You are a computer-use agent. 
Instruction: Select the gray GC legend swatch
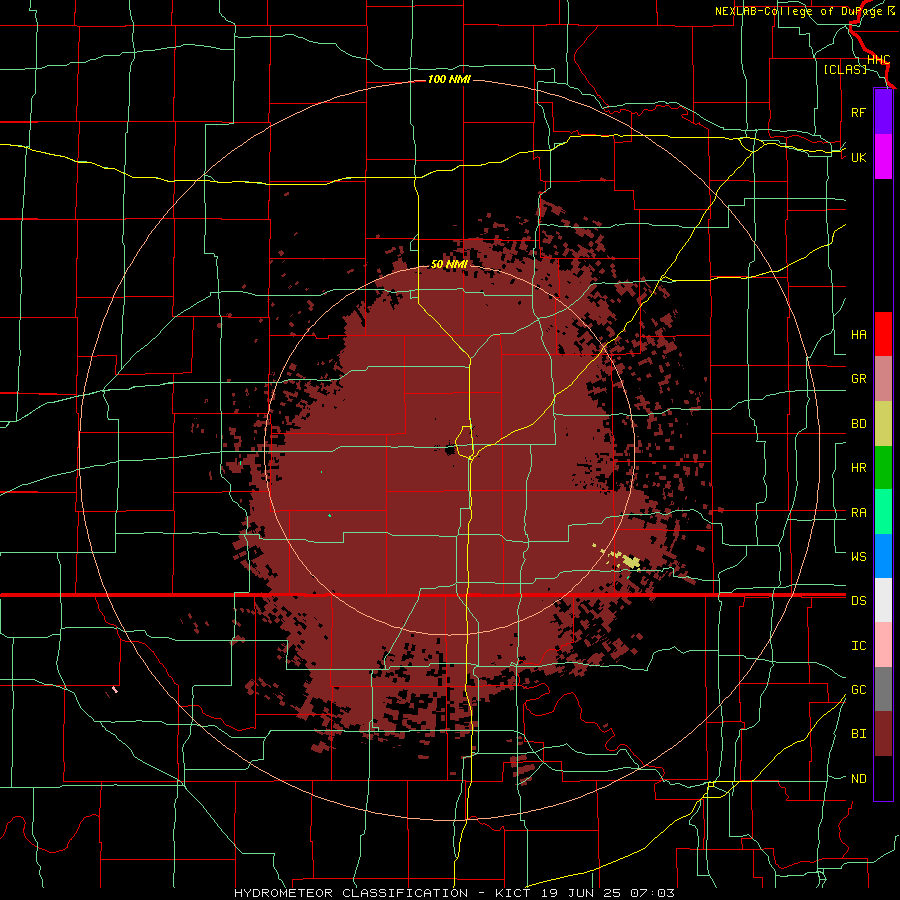point(883,689)
